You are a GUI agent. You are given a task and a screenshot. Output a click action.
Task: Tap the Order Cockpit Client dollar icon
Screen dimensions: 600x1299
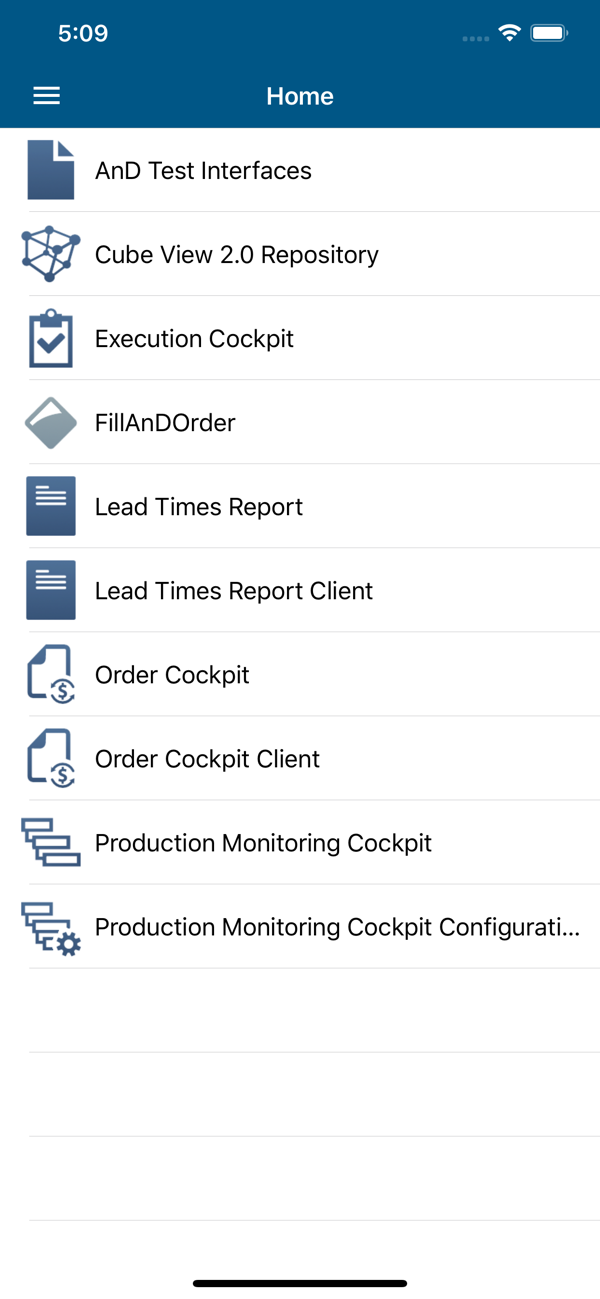(x=51, y=759)
